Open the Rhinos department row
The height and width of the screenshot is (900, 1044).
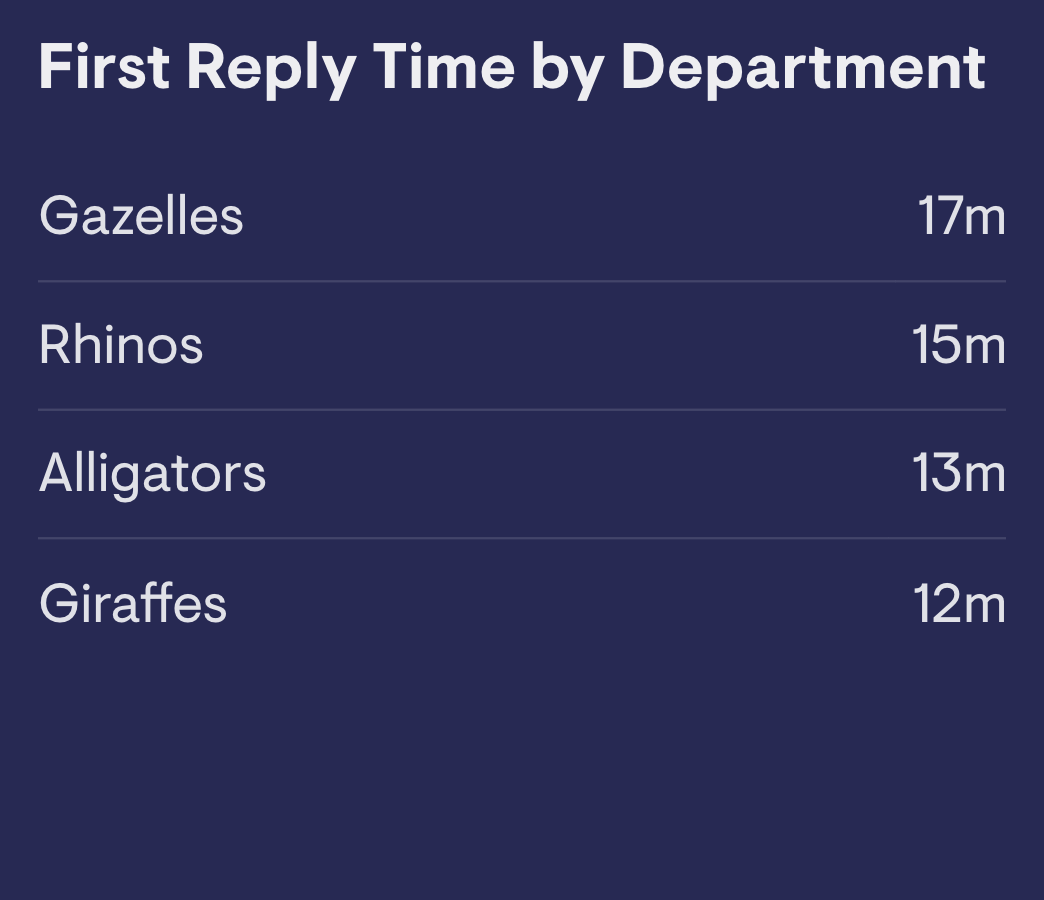click(522, 345)
